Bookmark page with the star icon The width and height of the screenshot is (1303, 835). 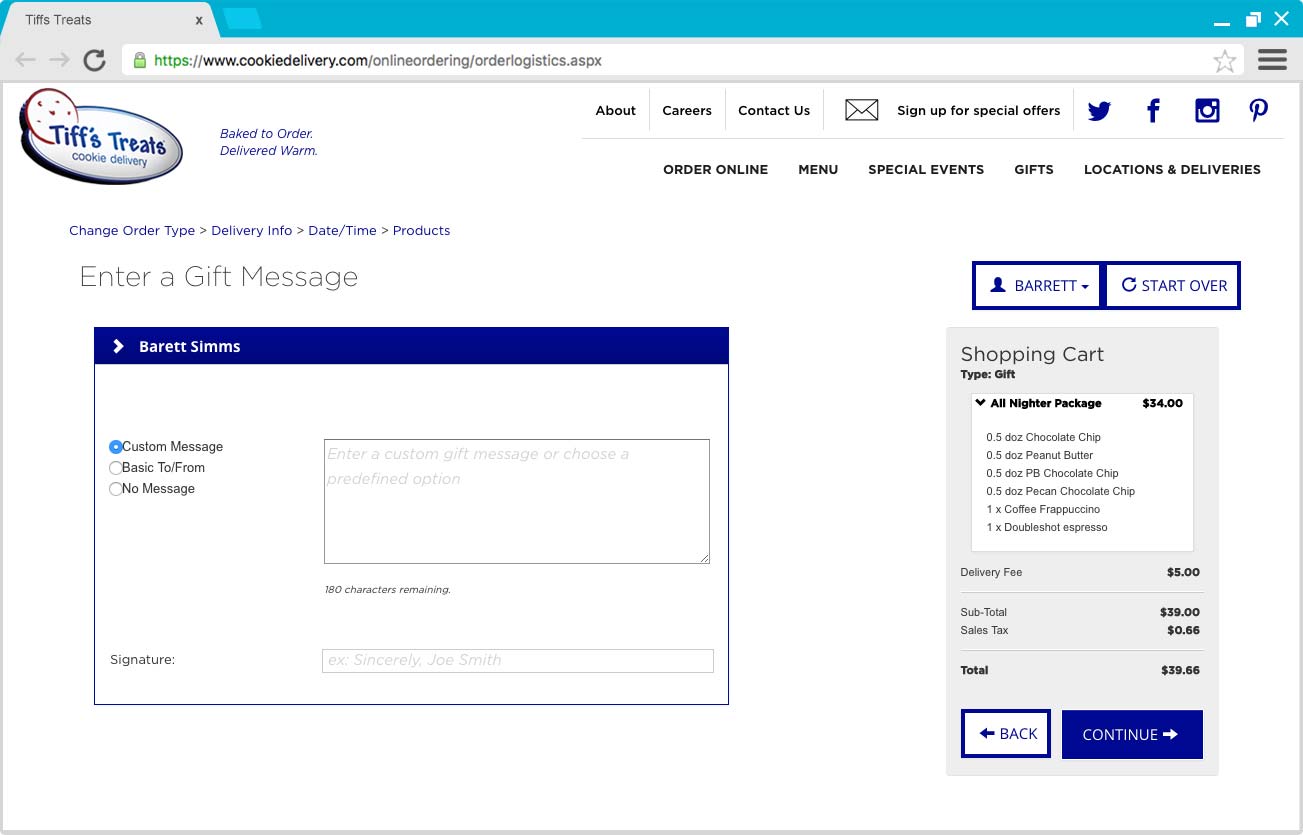[x=1224, y=61]
